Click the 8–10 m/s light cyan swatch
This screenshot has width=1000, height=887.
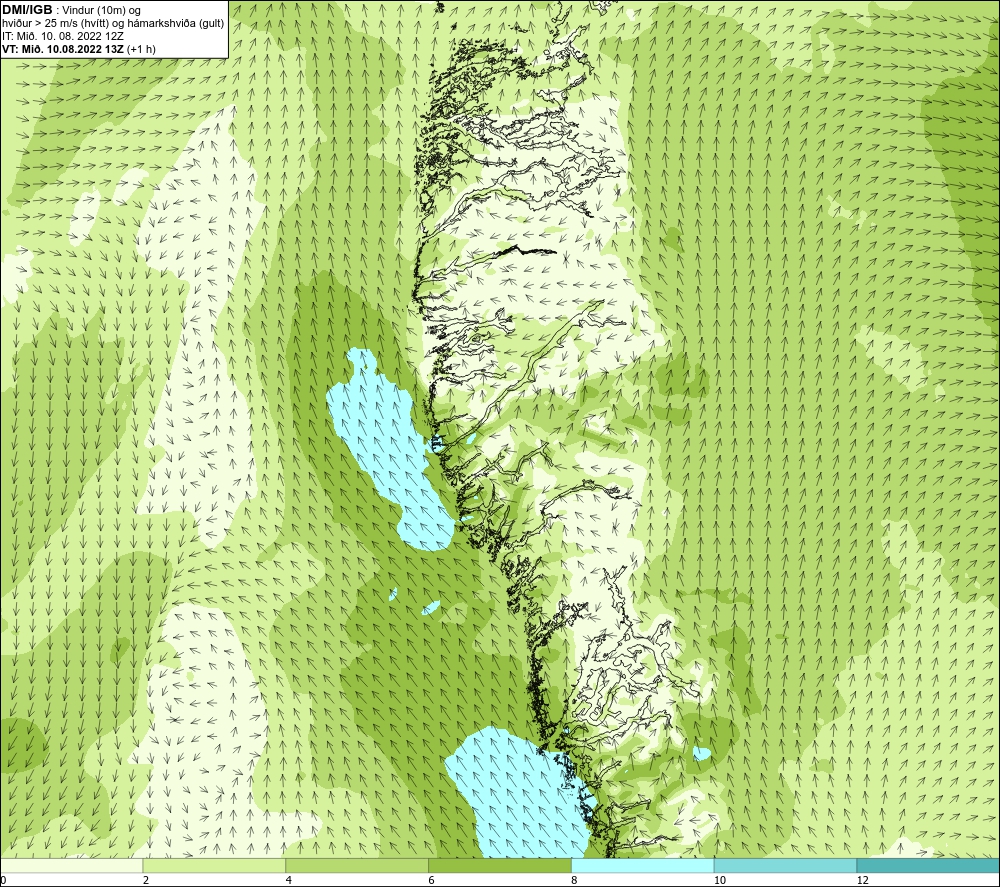click(x=643, y=865)
